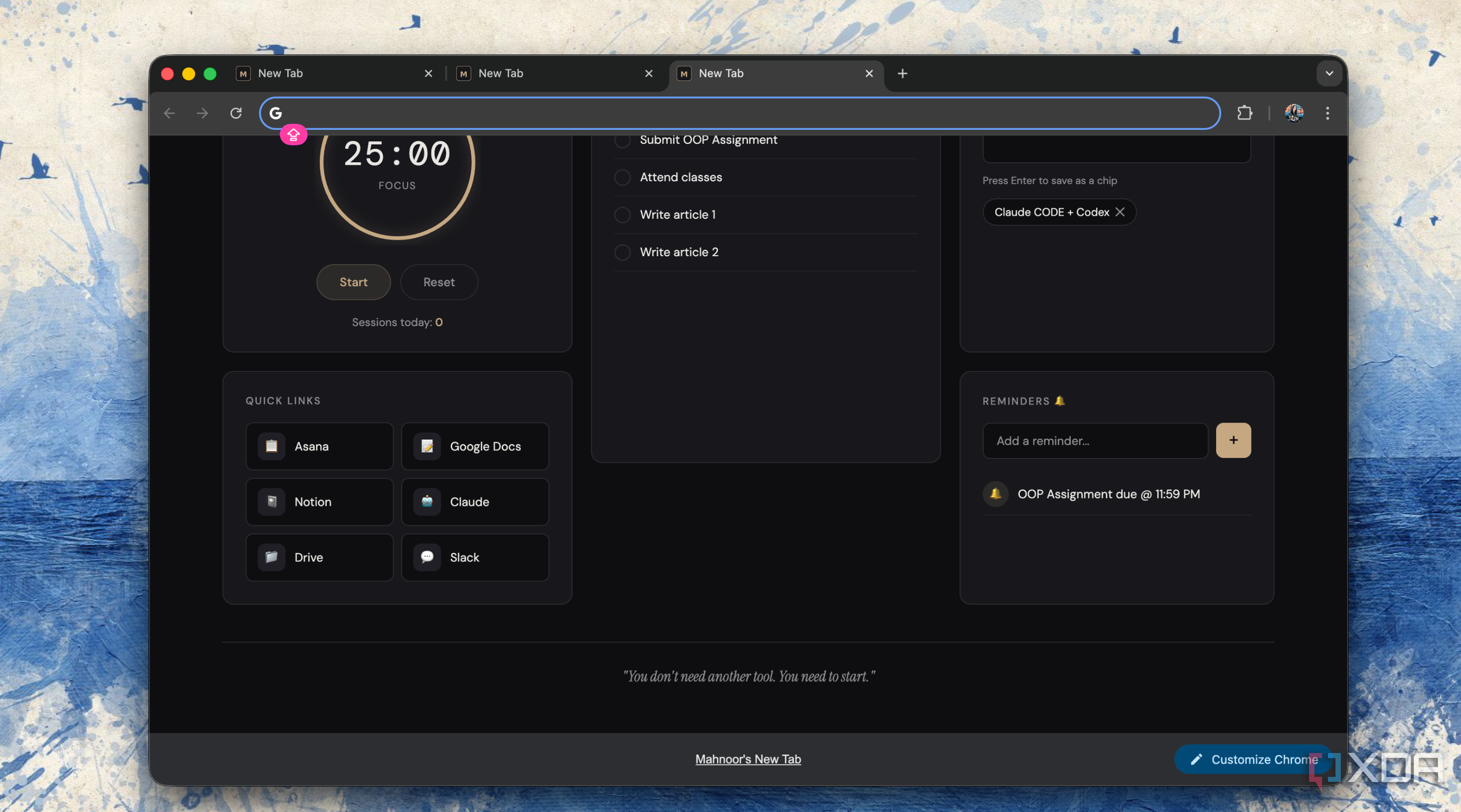
Task: Close the third active New Tab
Action: pyautogui.click(x=869, y=74)
